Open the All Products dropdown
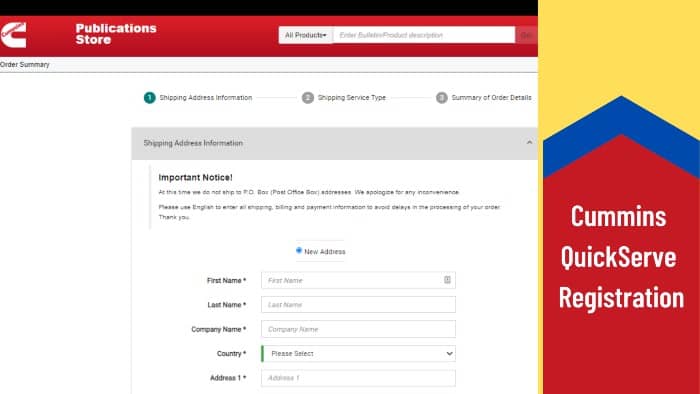Viewport: 700px width, 394px height. pyautogui.click(x=305, y=35)
